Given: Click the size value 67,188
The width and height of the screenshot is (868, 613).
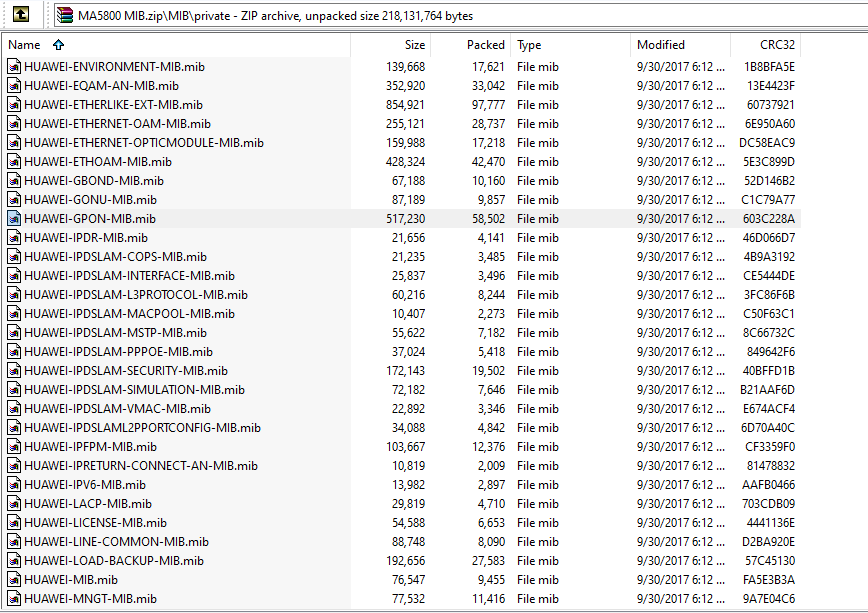Looking at the screenshot, I should (409, 181).
